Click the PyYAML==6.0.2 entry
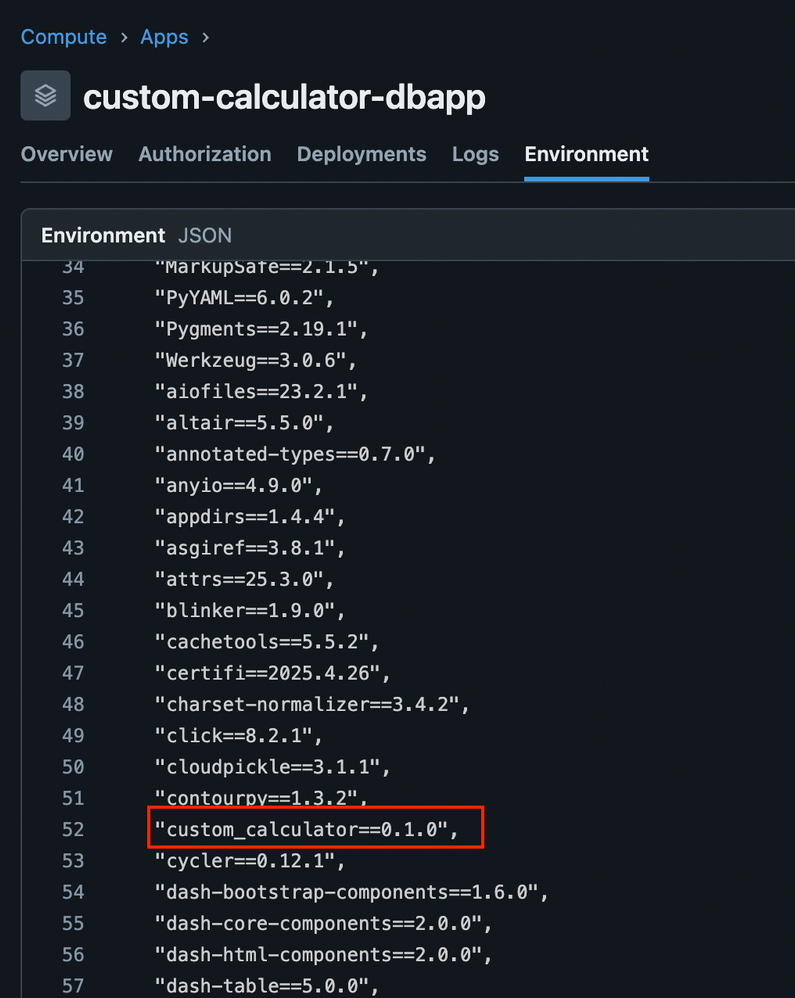This screenshot has width=795, height=998. (x=245, y=298)
